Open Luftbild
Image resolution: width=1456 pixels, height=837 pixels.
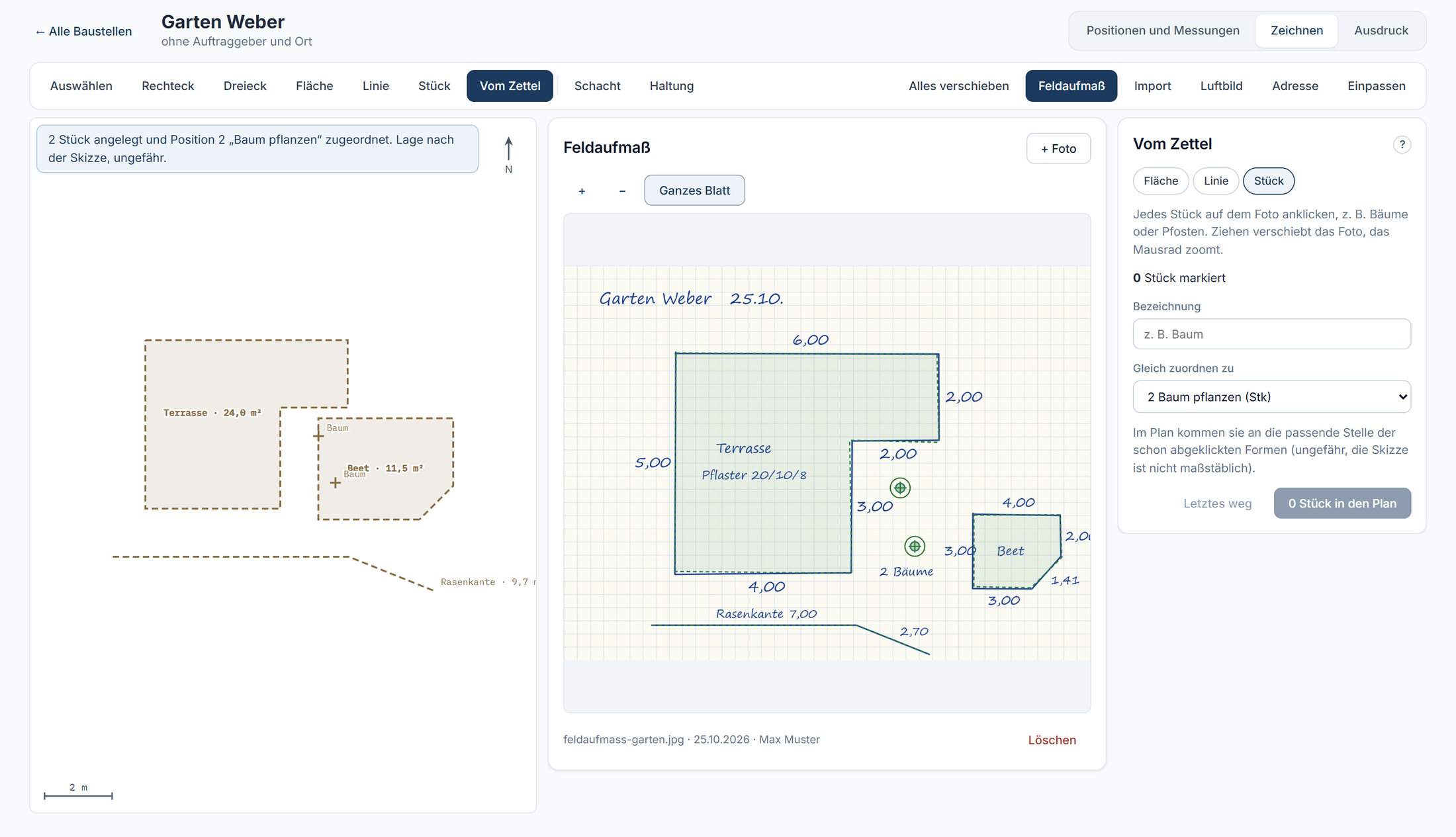point(1221,86)
